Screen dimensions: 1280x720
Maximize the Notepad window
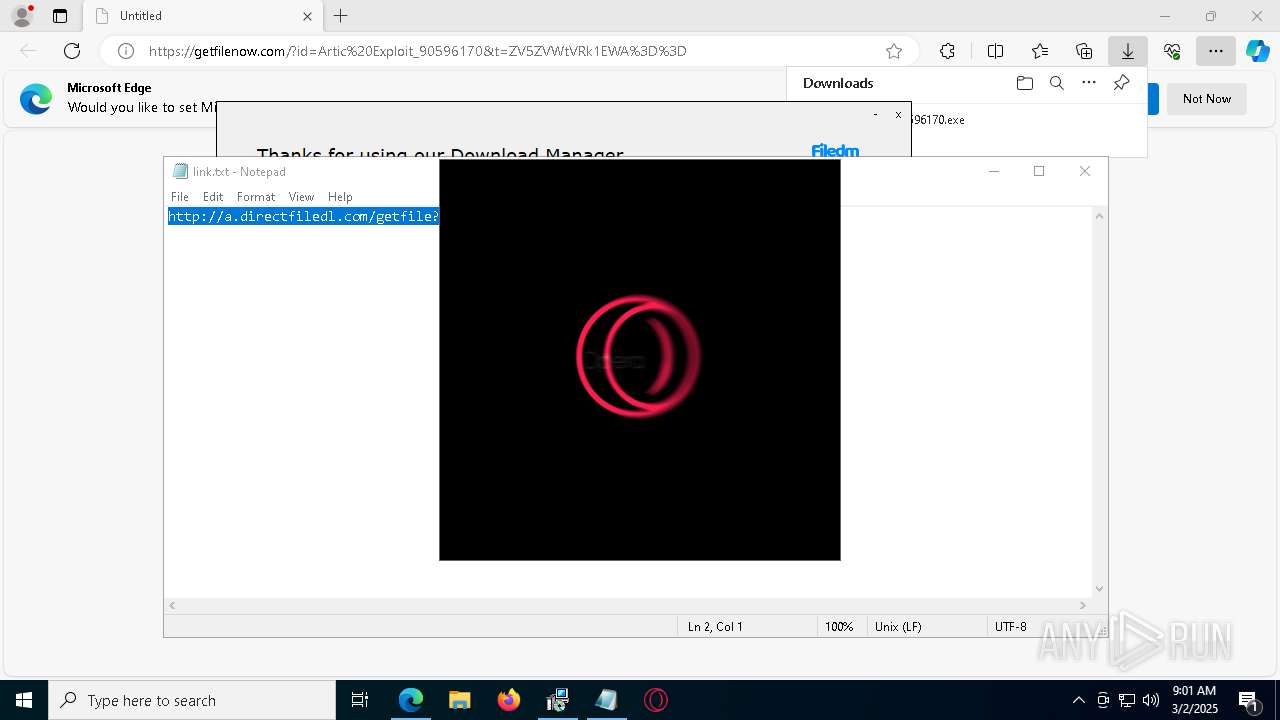1039,171
